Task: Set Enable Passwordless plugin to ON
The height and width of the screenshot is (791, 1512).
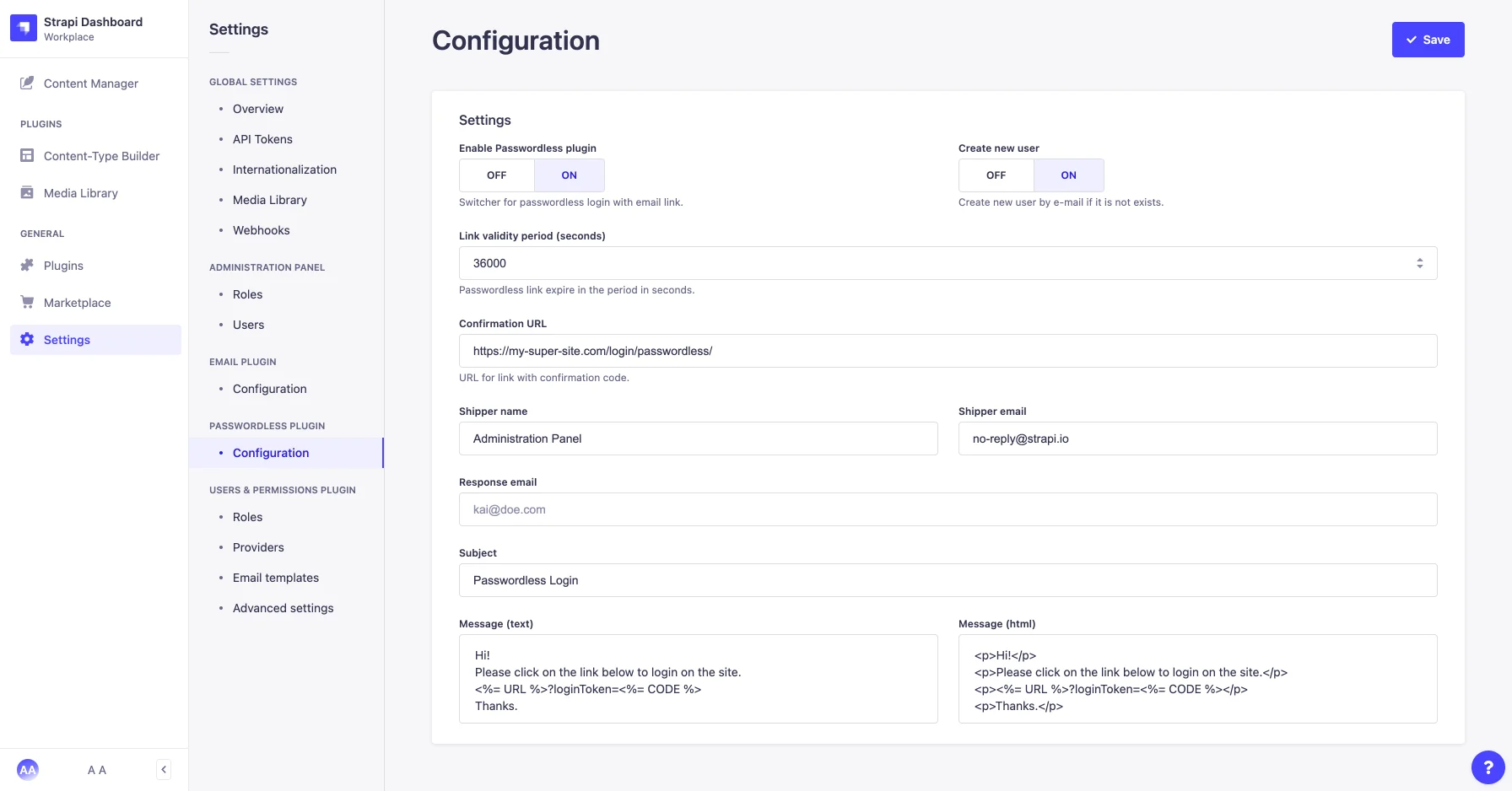Action: tap(569, 175)
